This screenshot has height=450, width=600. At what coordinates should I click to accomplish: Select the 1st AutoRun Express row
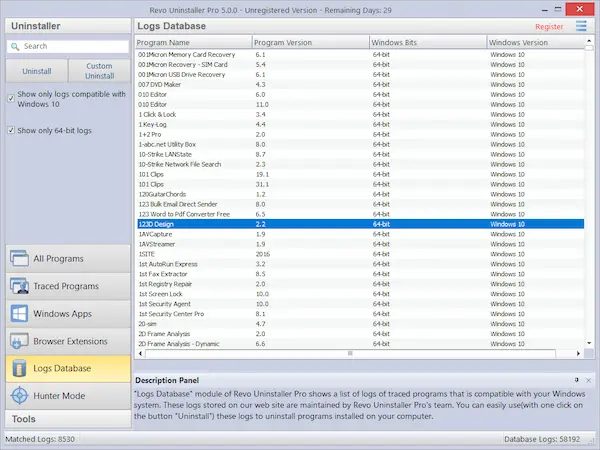(x=360, y=264)
